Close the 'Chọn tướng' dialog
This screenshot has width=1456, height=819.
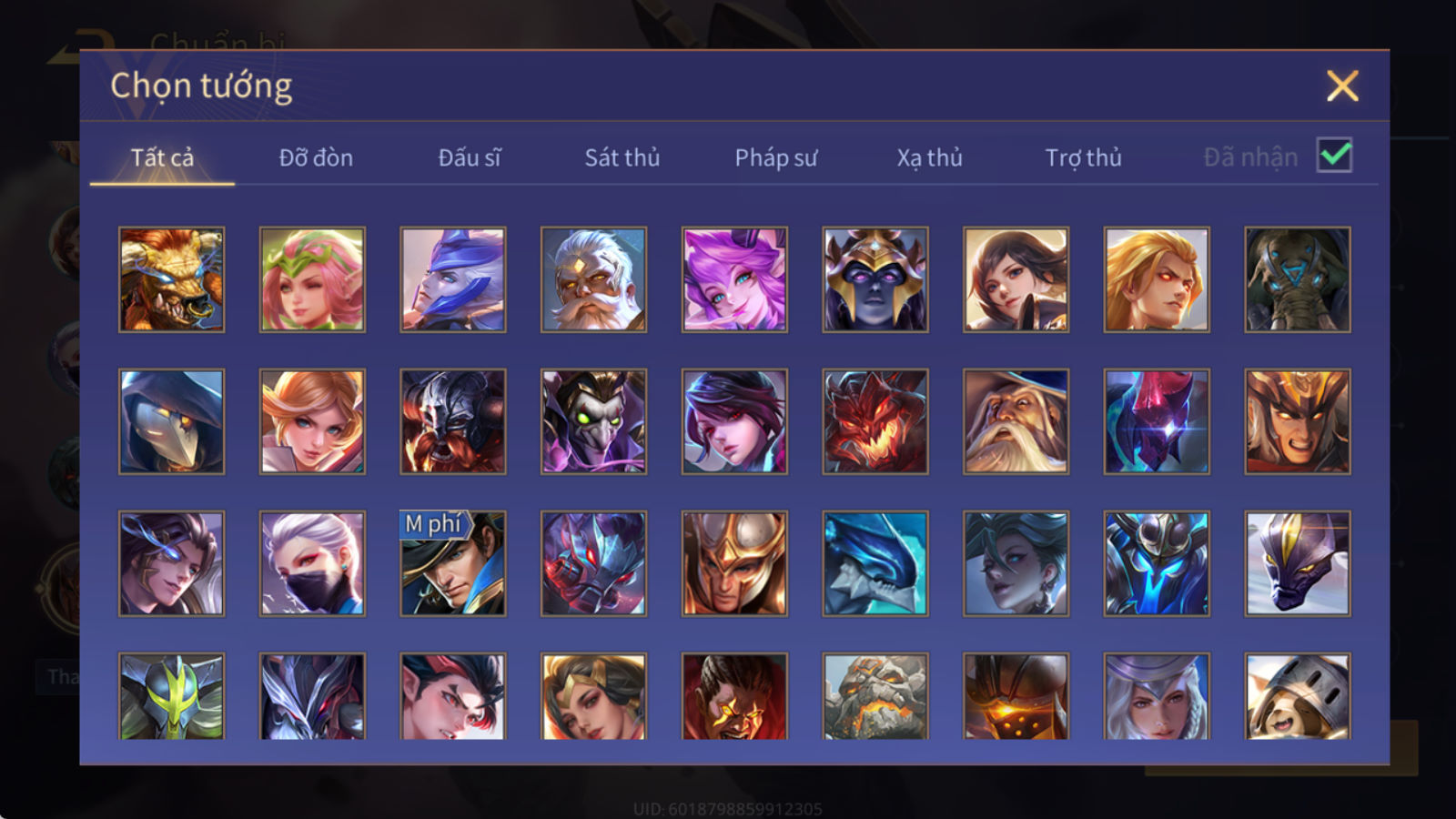[x=1342, y=86]
